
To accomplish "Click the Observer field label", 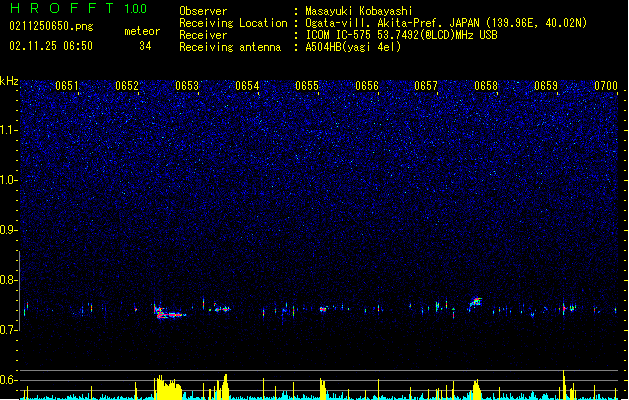I will coord(203,11).
